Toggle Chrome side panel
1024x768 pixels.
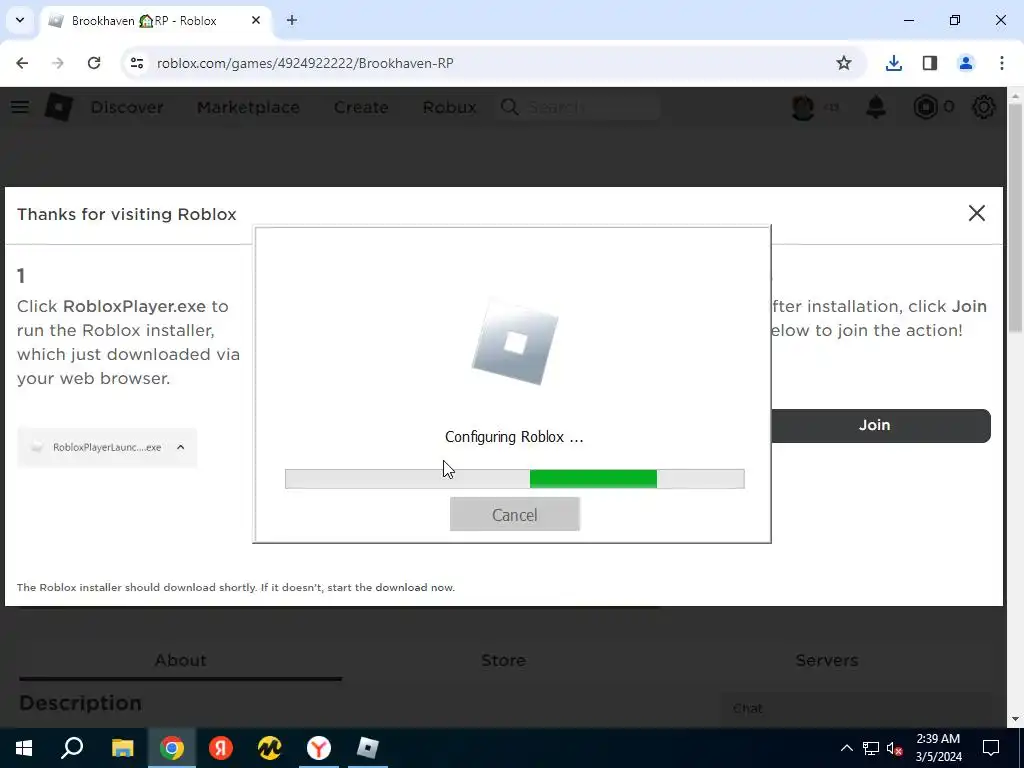pos(930,63)
